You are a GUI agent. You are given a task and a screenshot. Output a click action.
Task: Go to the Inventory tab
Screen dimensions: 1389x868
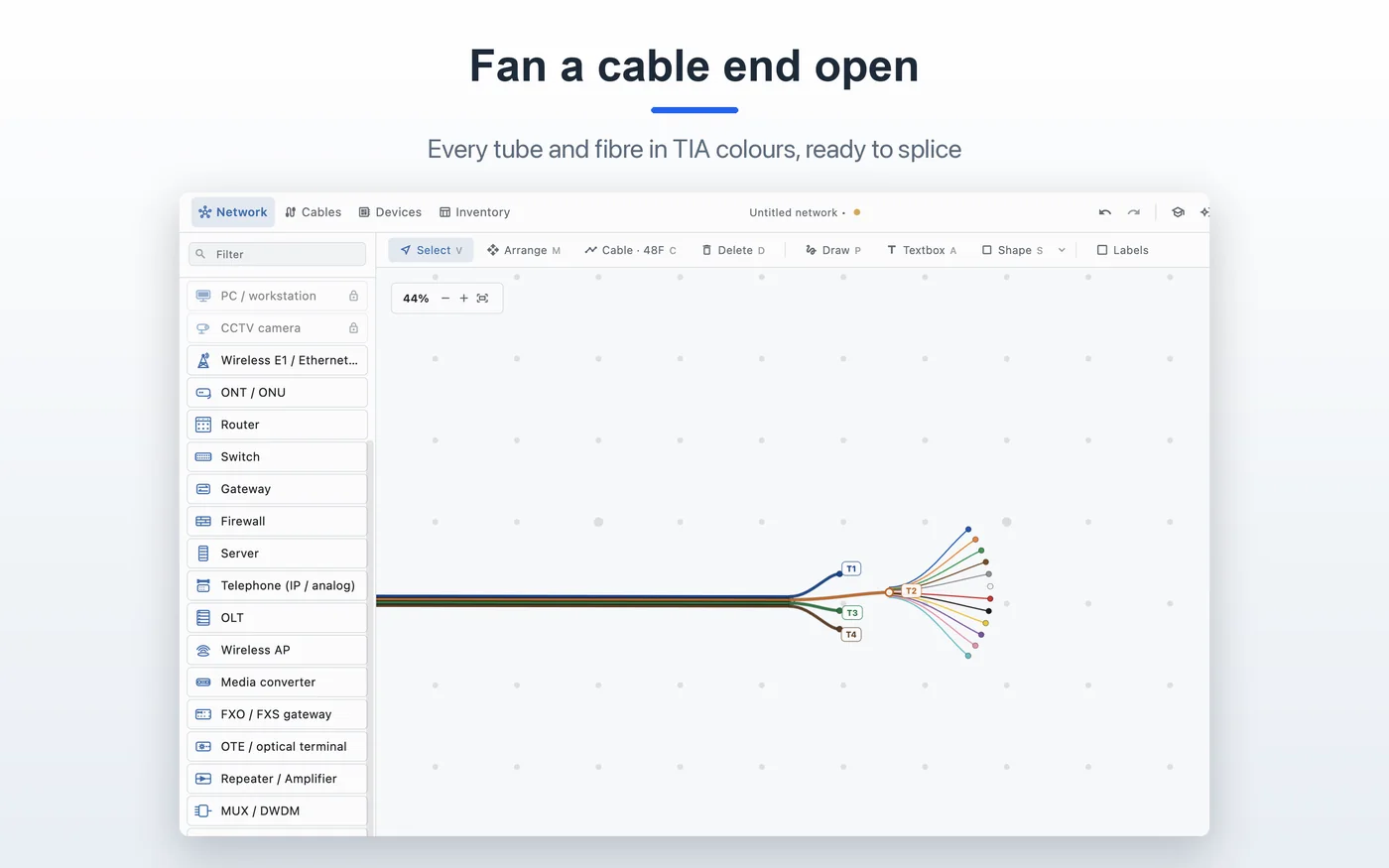pos(474,212)
